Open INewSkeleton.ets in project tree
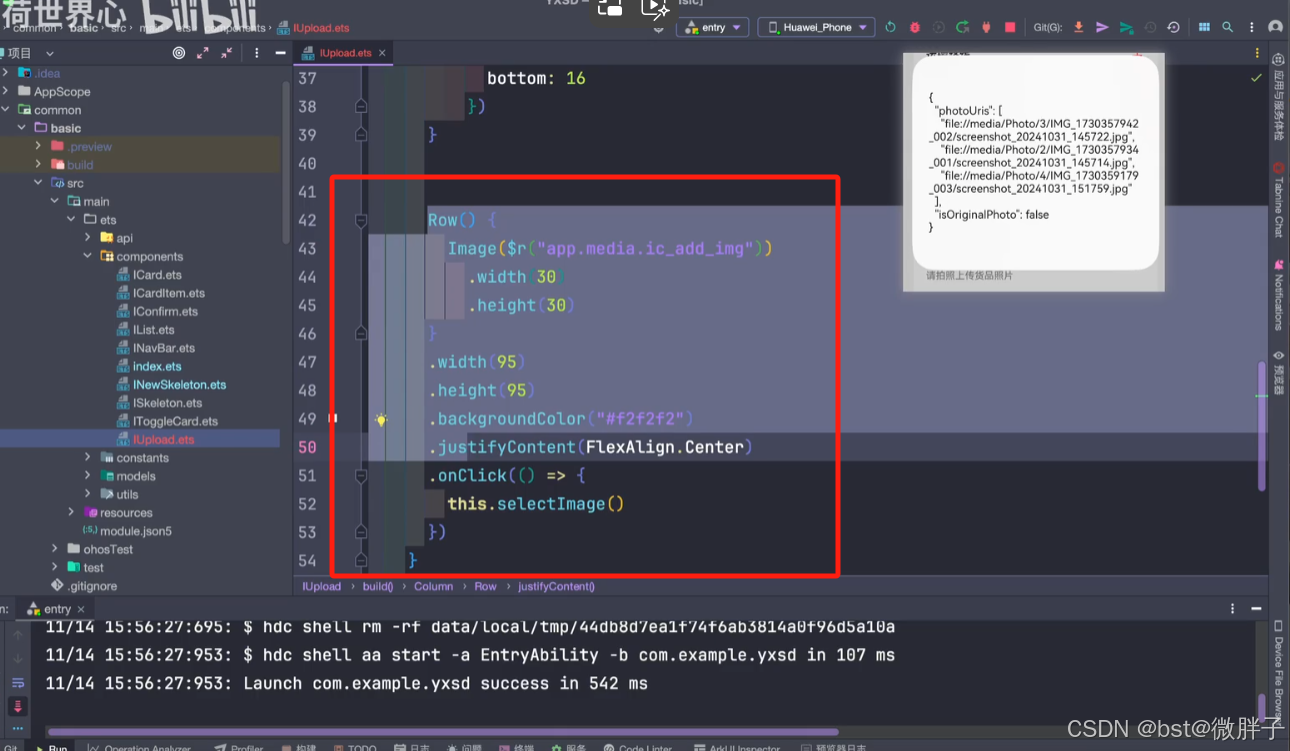 point(171,384)
